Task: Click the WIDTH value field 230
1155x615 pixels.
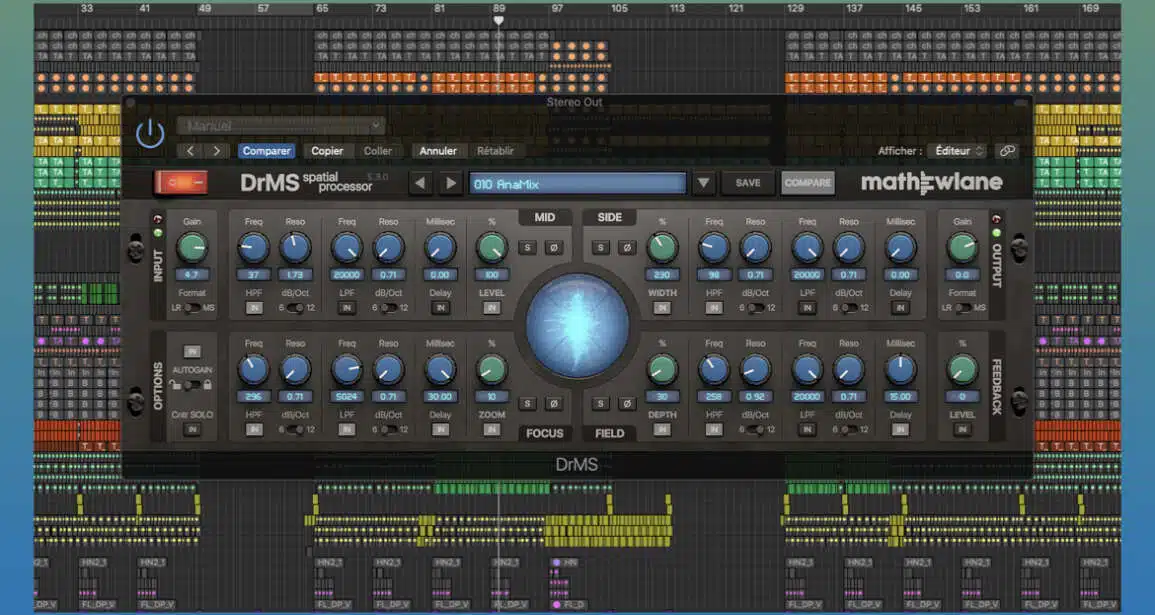Action: tap(662, 275)
